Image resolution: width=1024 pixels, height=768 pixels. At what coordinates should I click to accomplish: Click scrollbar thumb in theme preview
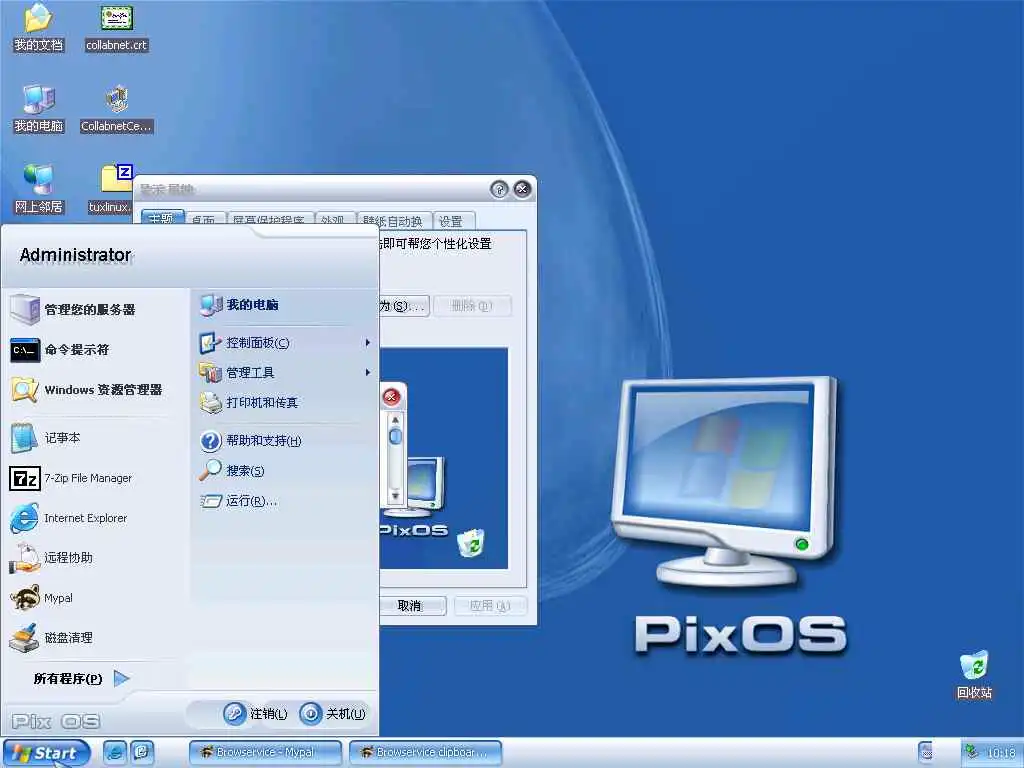395,436
